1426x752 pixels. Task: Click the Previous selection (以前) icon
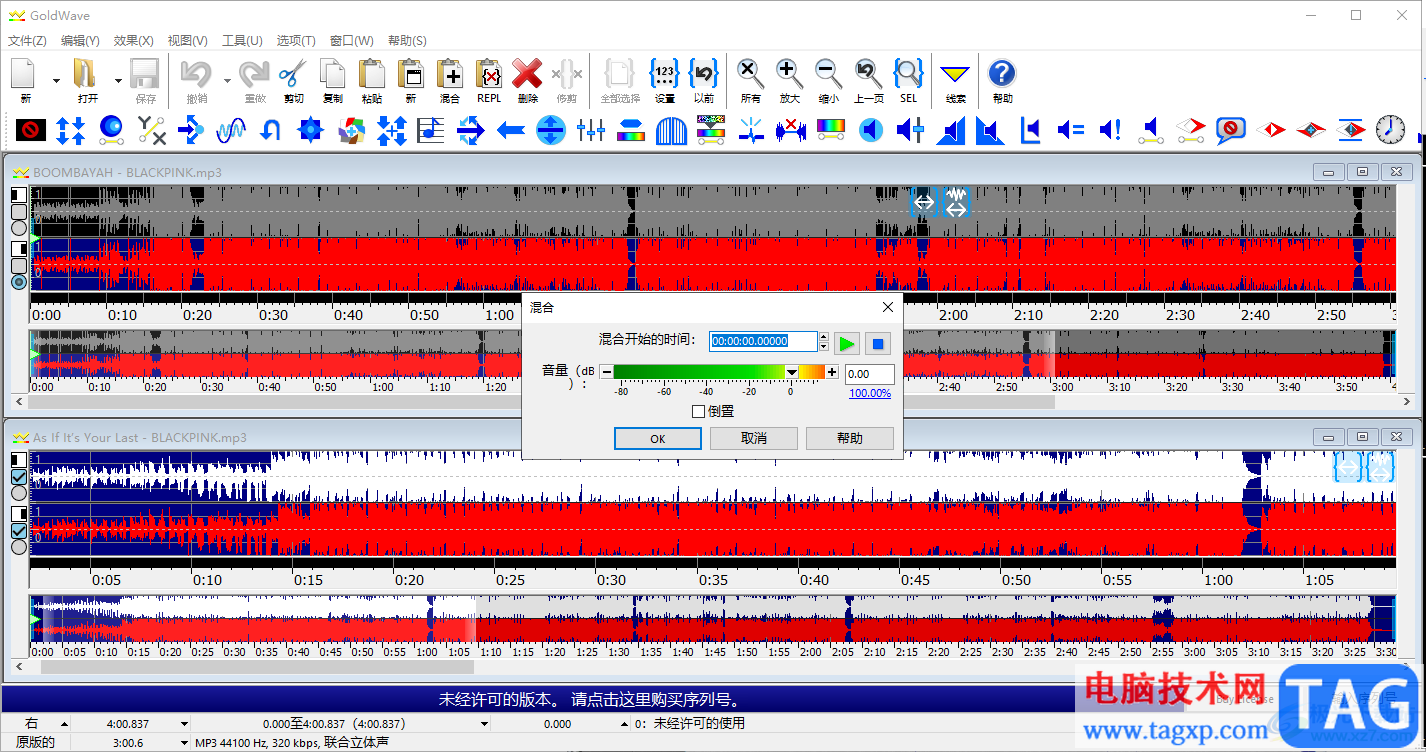pos(704,74)
